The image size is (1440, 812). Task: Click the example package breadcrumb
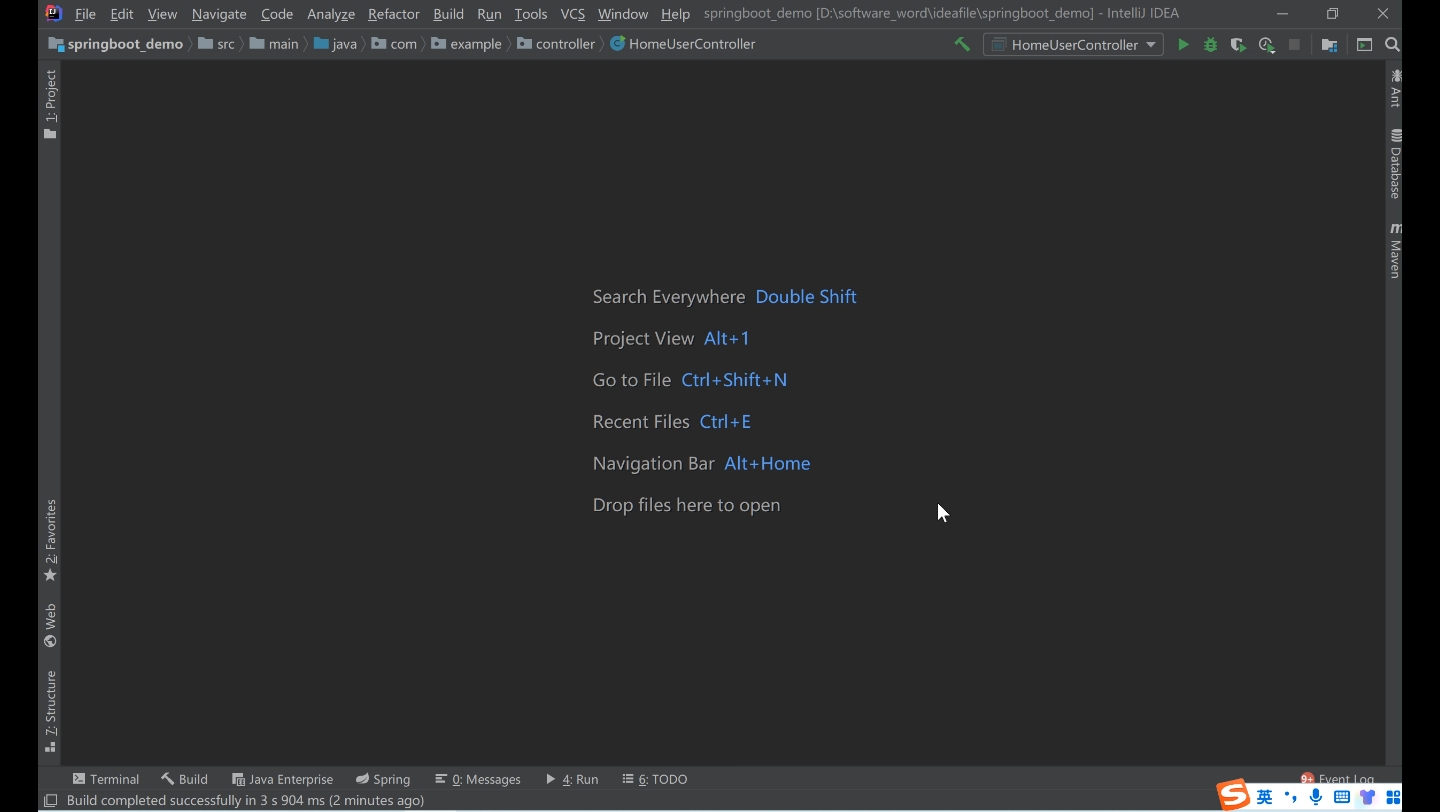click(x=466, y=44)
